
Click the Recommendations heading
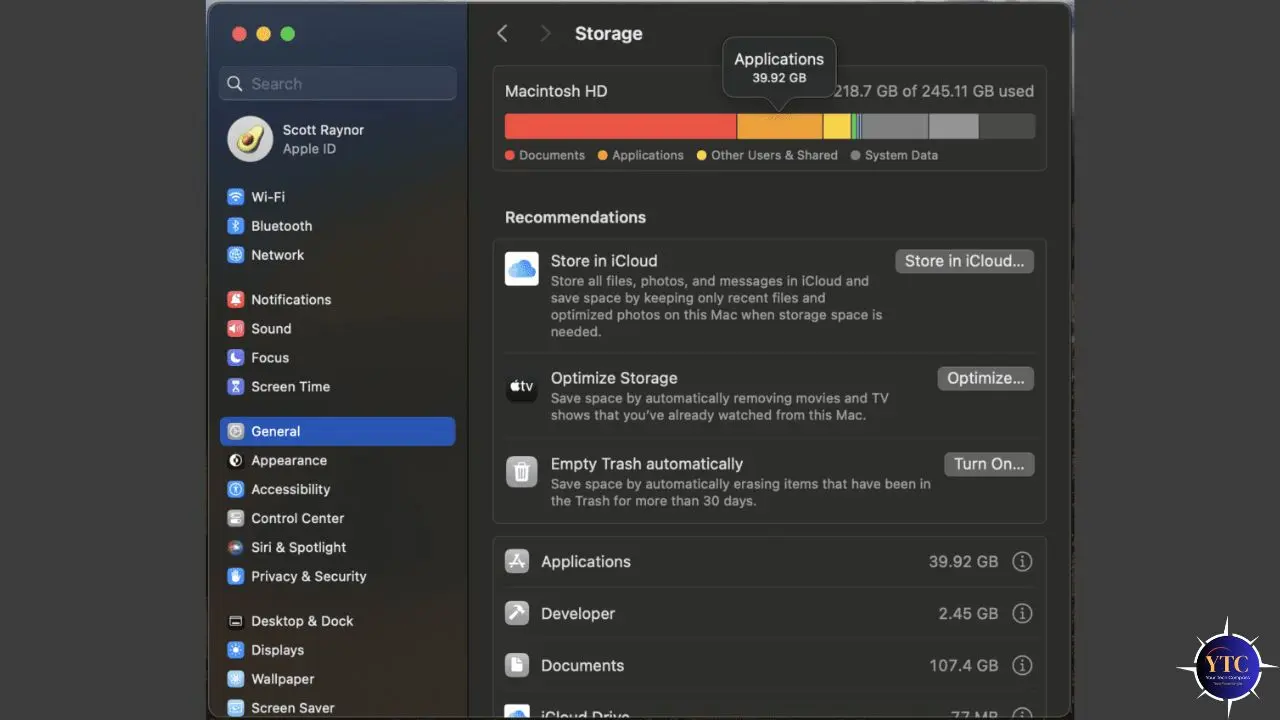[575, 217]
